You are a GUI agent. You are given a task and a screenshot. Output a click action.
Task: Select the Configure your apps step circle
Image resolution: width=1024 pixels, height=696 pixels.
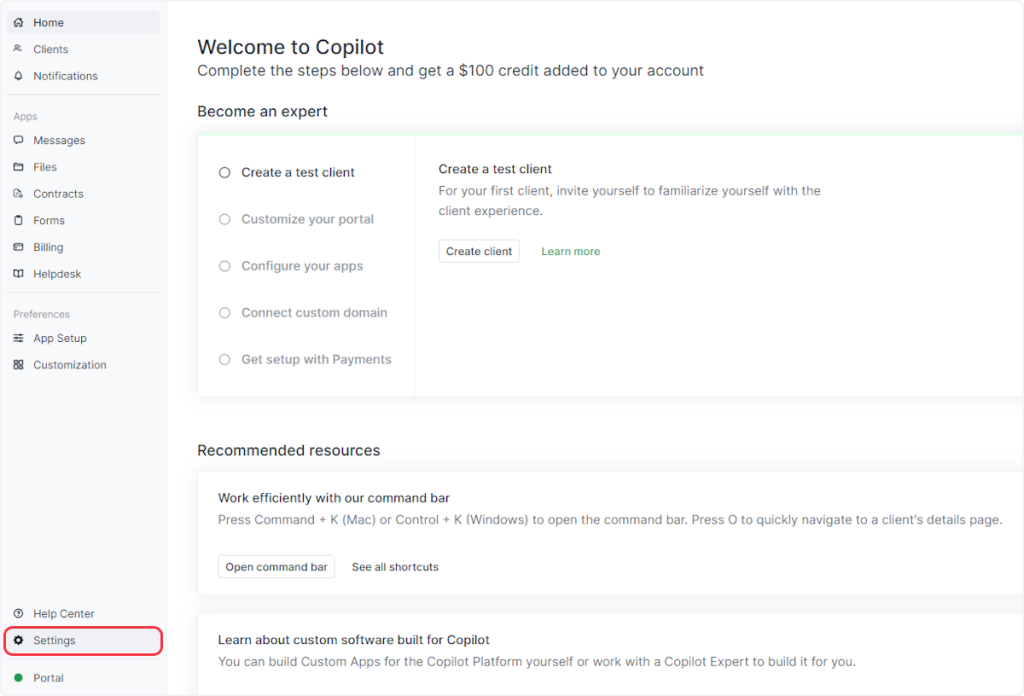pos(225,266)
